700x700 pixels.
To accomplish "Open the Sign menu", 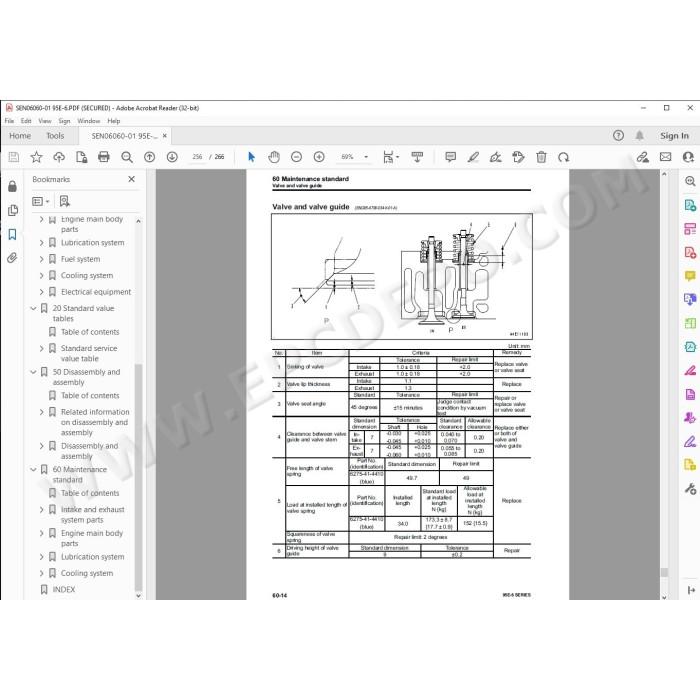I will point(64,121).
